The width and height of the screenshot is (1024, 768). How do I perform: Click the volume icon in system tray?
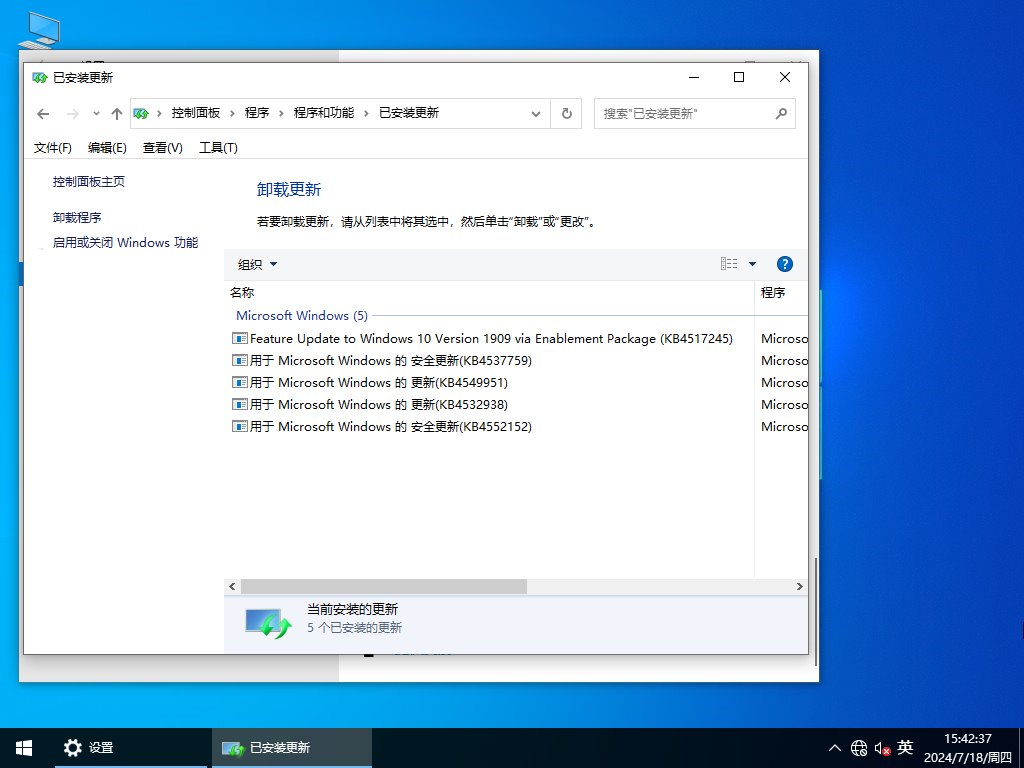click(x=882, y=747)
